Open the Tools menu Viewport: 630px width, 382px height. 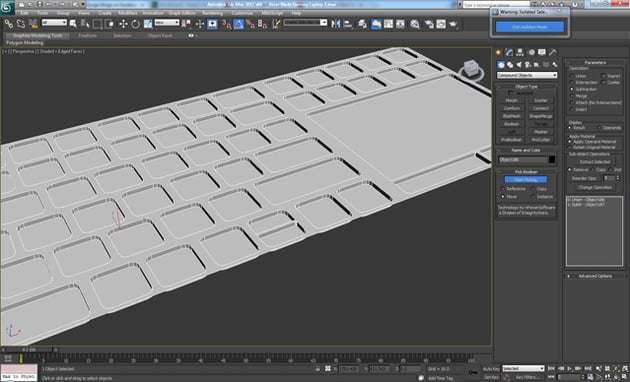point(43,13)
